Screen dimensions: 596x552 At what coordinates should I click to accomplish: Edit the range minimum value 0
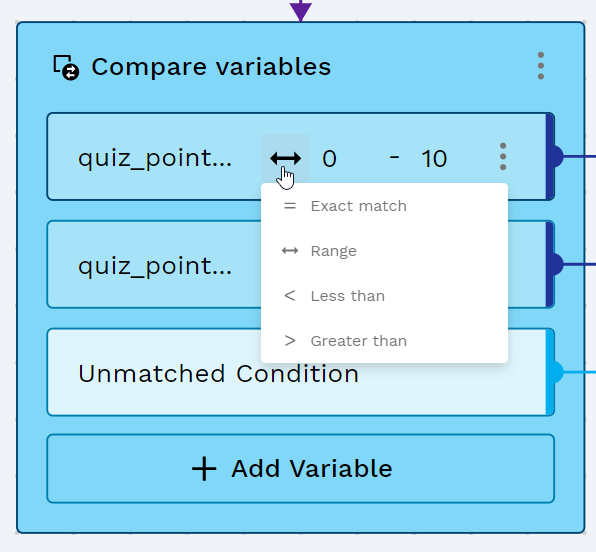[329, 159]
